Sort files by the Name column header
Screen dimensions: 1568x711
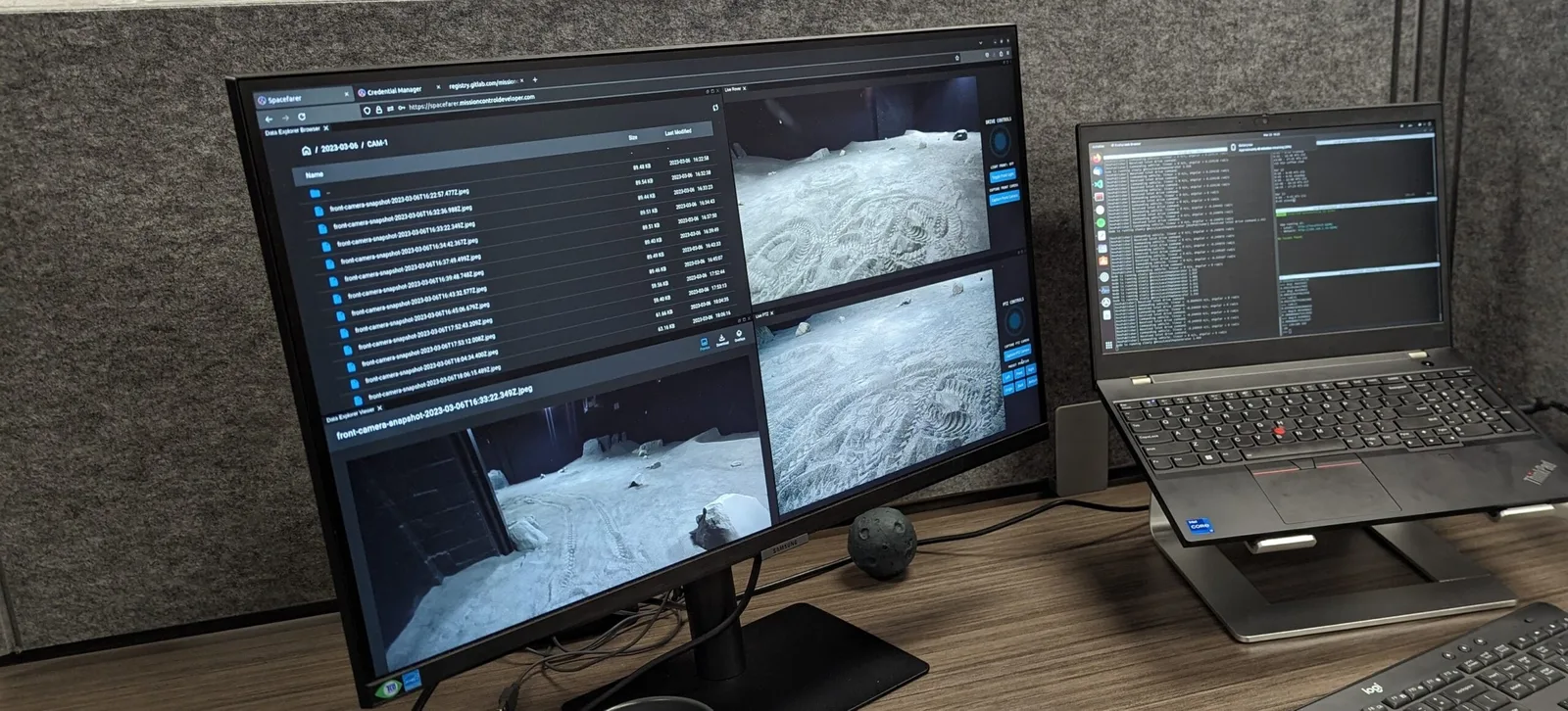pyautogui.click(x=314, y=174)
